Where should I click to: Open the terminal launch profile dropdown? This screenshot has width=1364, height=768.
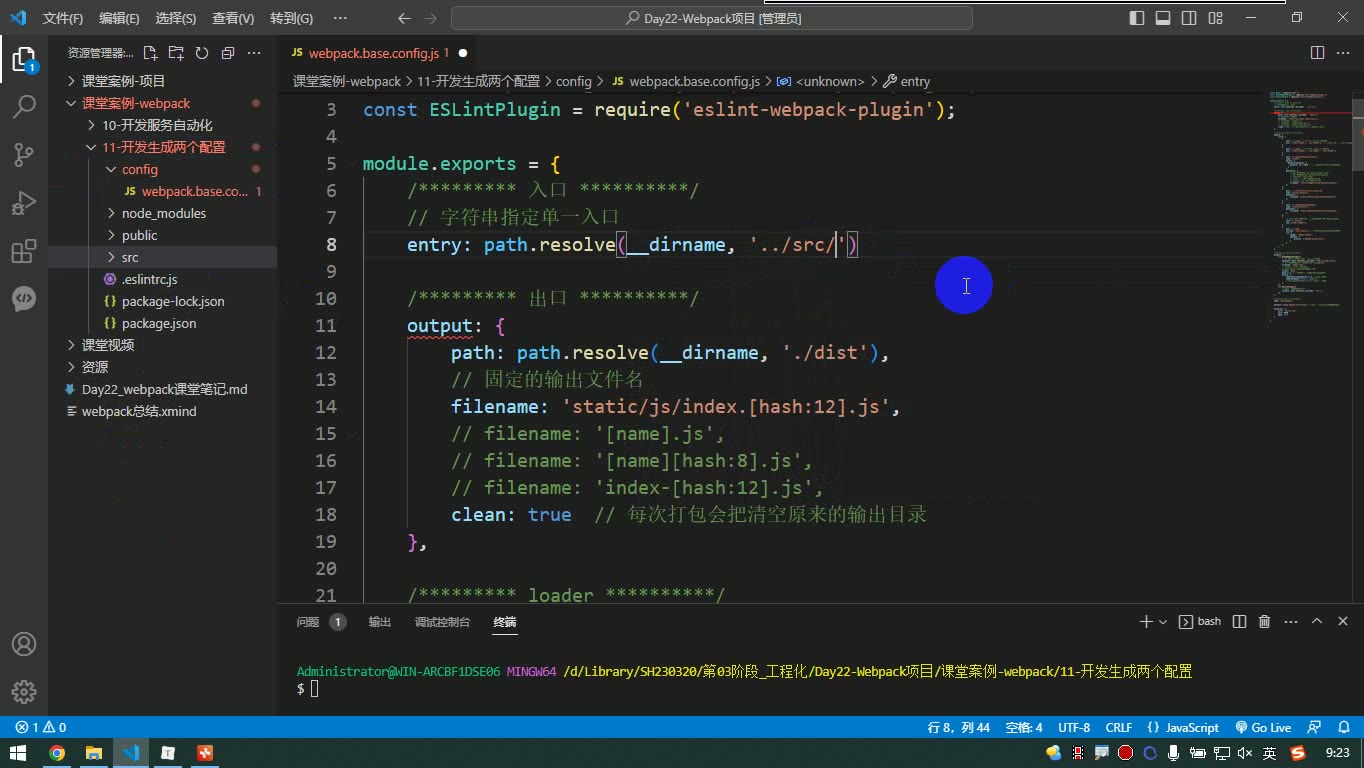pyautogui.click(x=1163, y=622)
